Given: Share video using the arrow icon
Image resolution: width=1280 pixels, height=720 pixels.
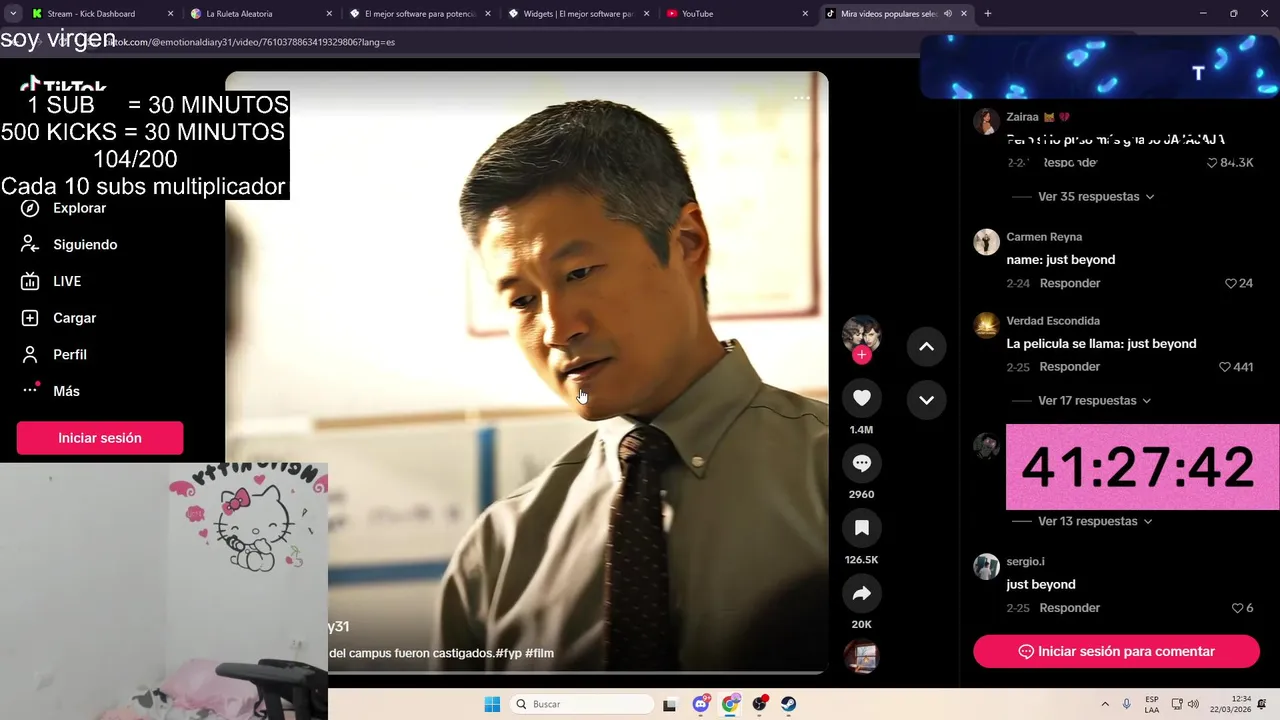Looking at the screenshot, I should (861, 593).
